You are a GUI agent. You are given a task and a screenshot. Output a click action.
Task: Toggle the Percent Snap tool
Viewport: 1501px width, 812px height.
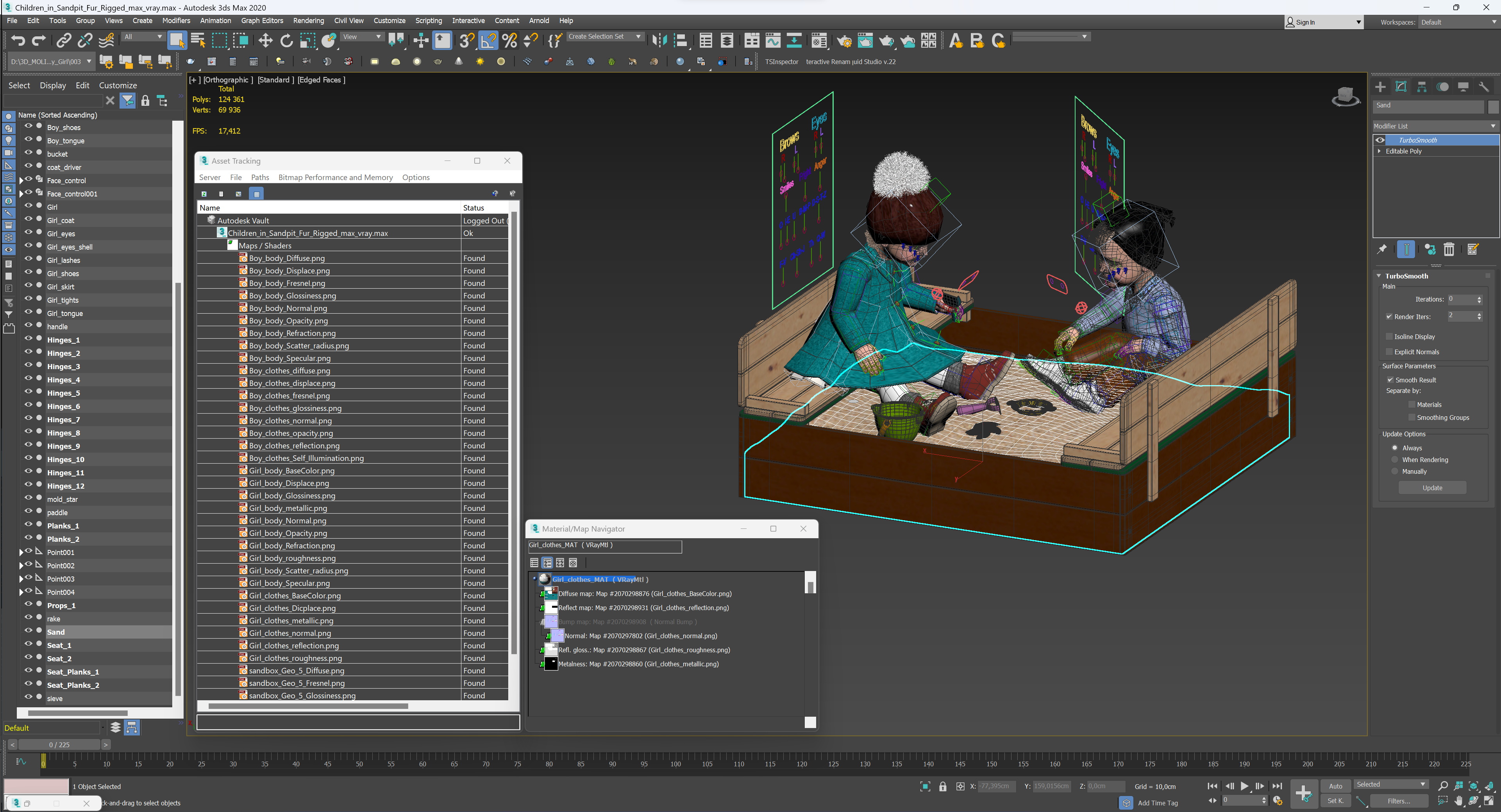point(510,40)
